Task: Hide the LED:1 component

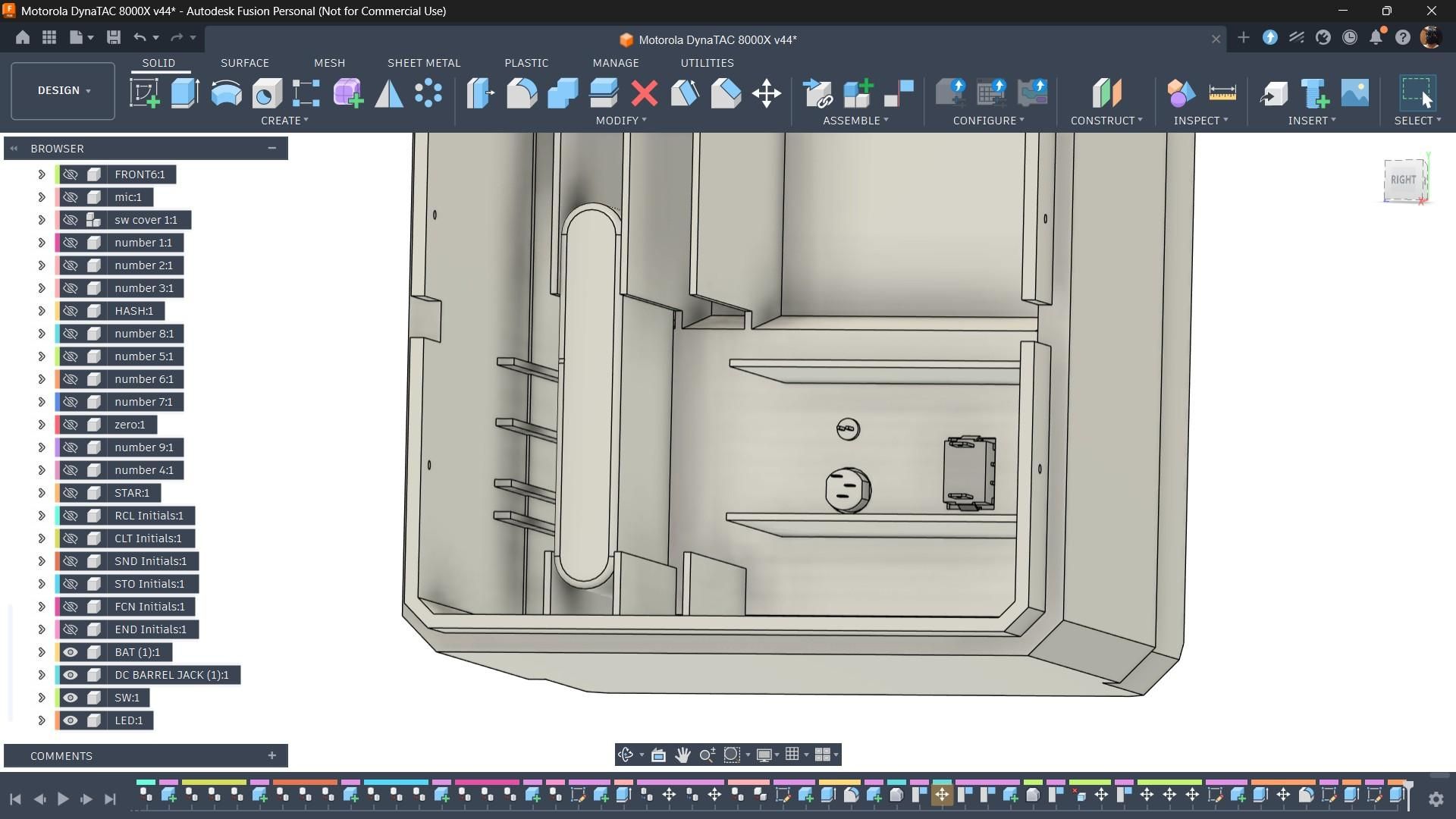Action: click(71, 720)
